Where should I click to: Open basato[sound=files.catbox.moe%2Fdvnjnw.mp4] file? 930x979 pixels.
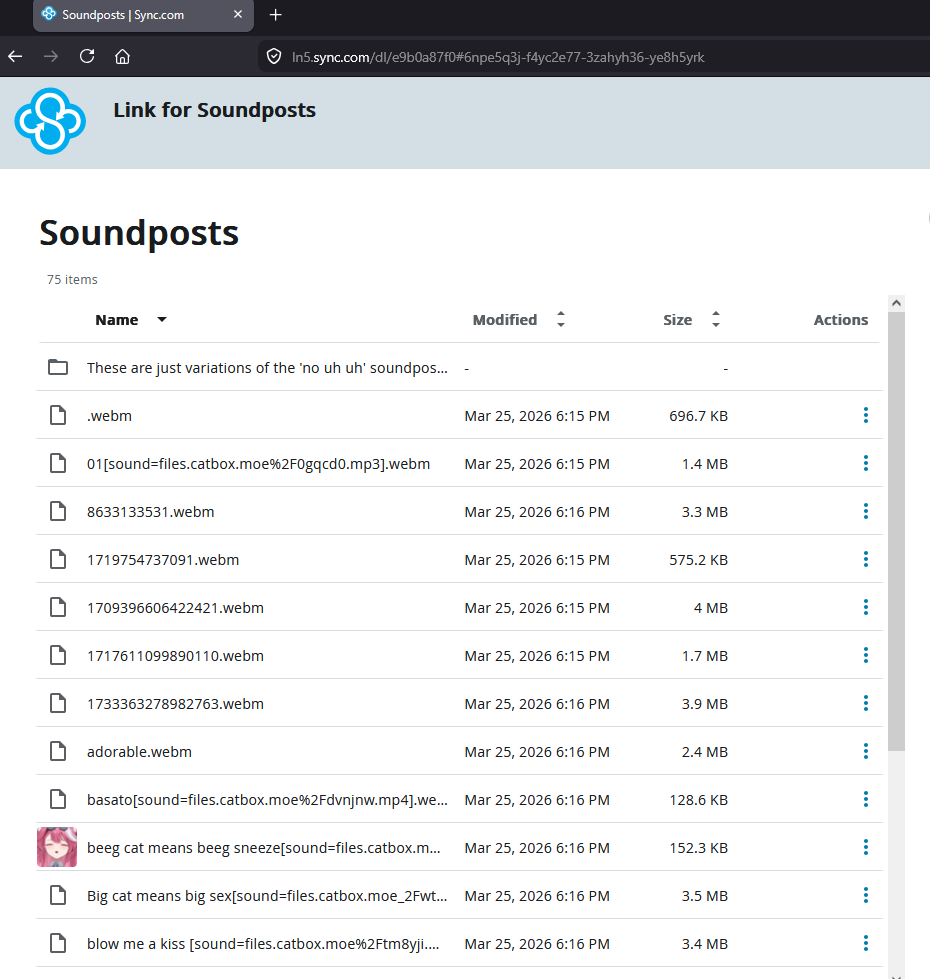(x=267, y=800)
